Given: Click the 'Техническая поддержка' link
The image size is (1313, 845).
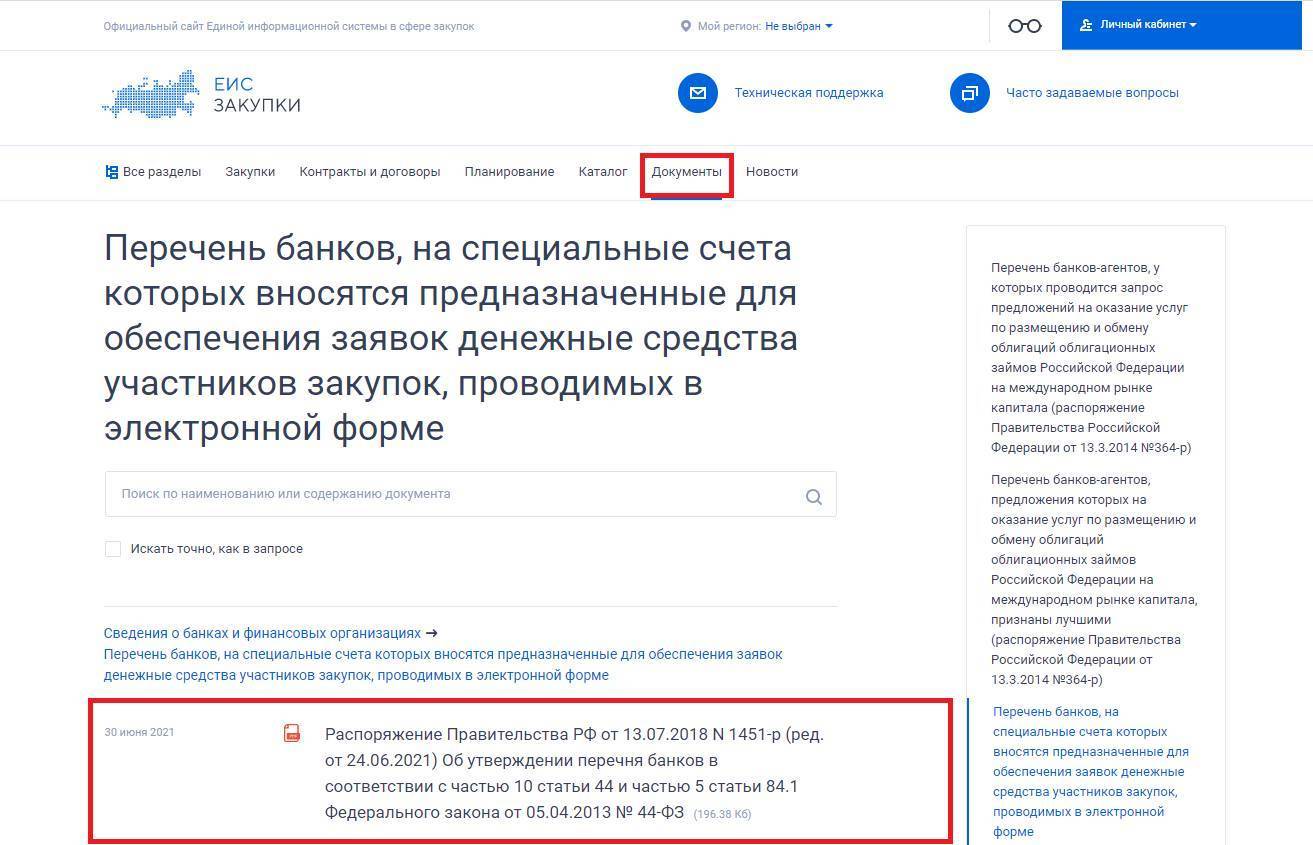Looking at the screenshot, I should tap(808, 93).
